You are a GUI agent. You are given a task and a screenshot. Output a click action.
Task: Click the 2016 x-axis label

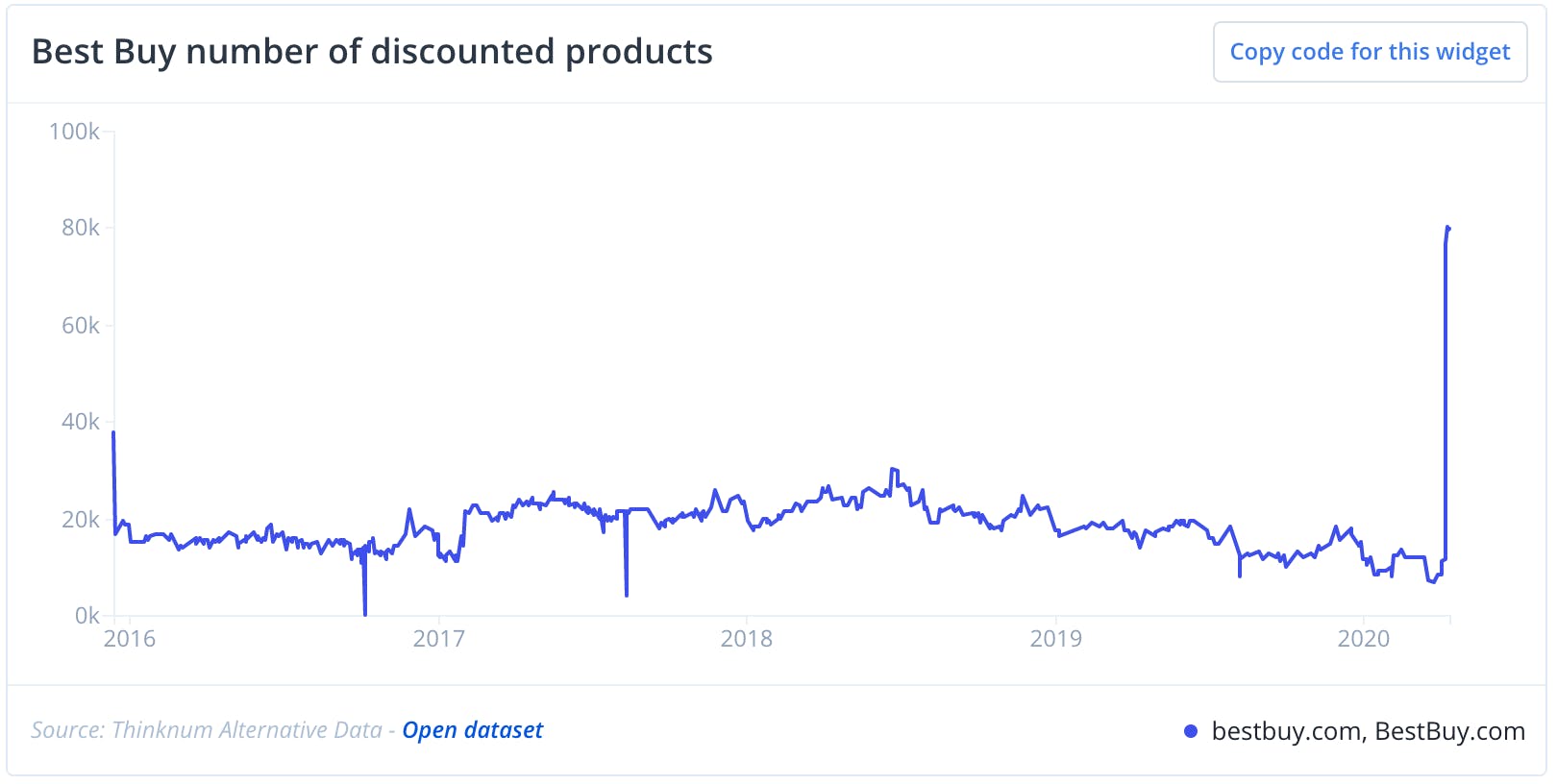coord(130,639)
